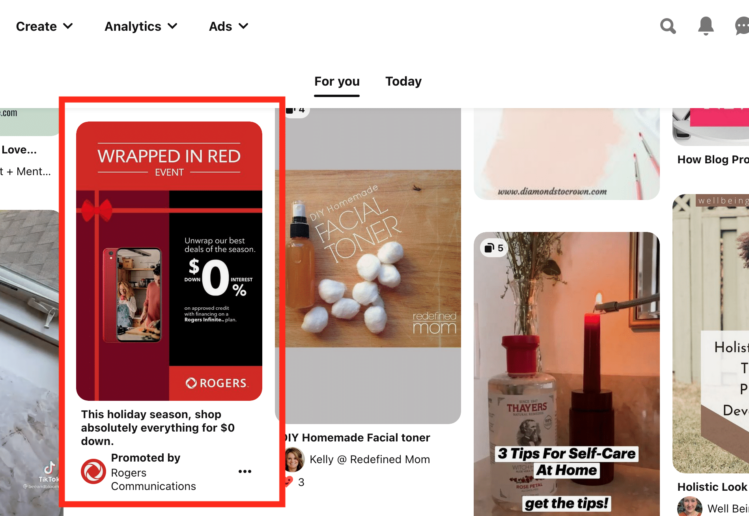749x516 pixels.
Task: Click the holiday season $0 down ad caption
Action: [x=158, y=428]
